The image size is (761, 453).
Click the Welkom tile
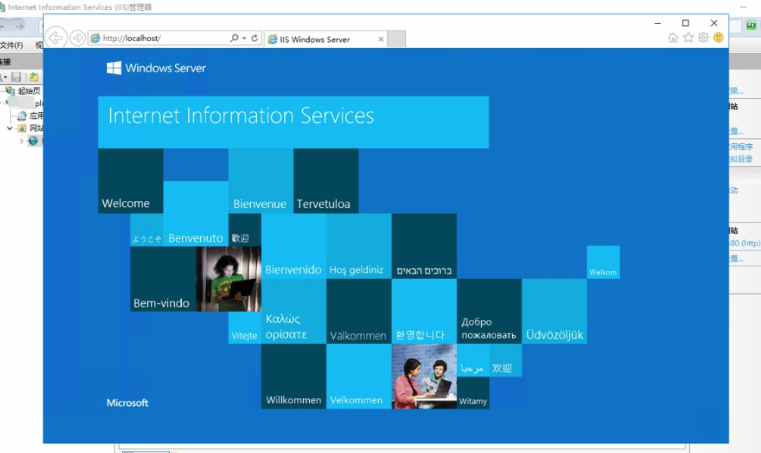[x=603, y=262]
